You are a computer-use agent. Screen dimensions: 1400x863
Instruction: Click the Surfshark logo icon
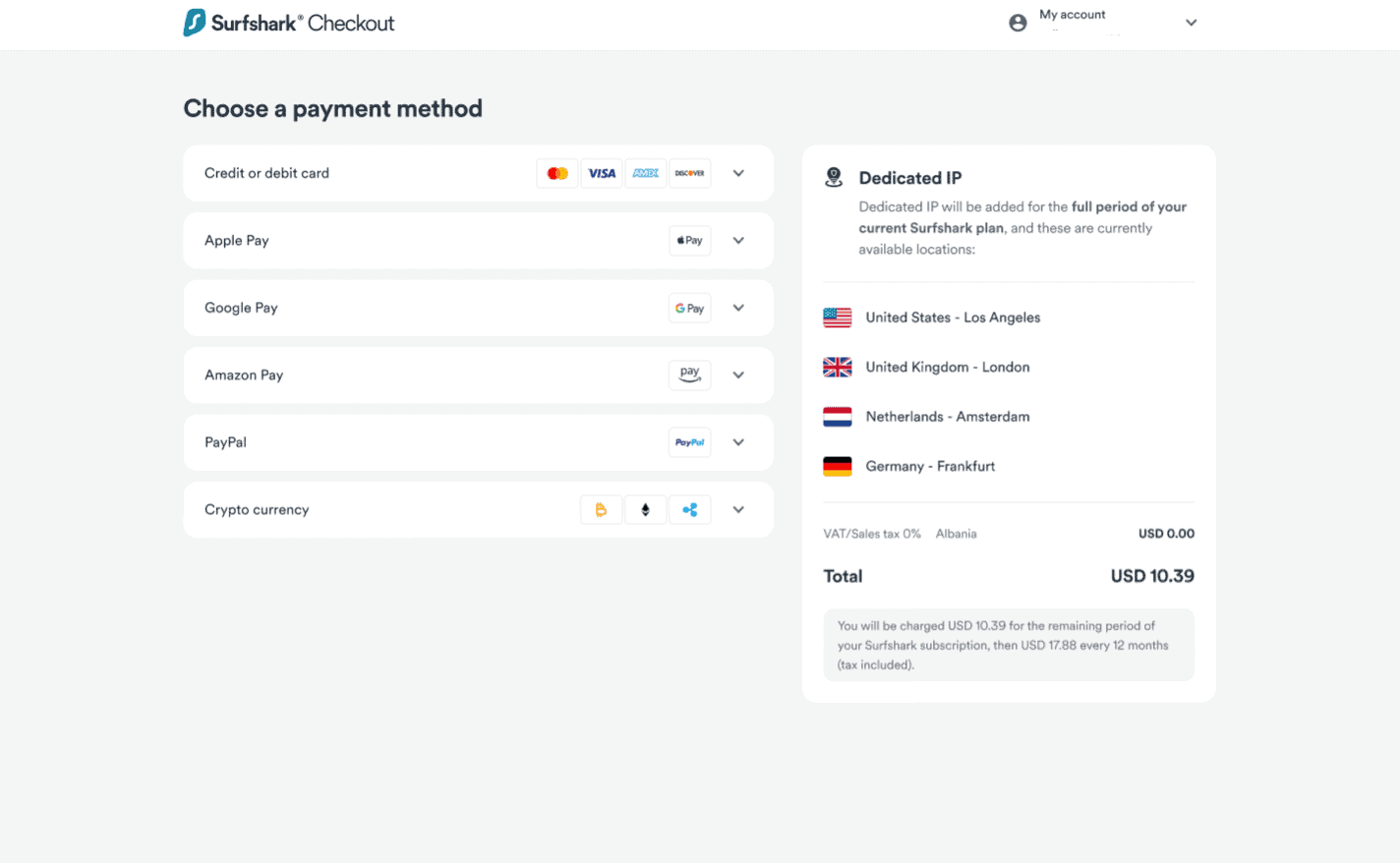tap(195, 23)
